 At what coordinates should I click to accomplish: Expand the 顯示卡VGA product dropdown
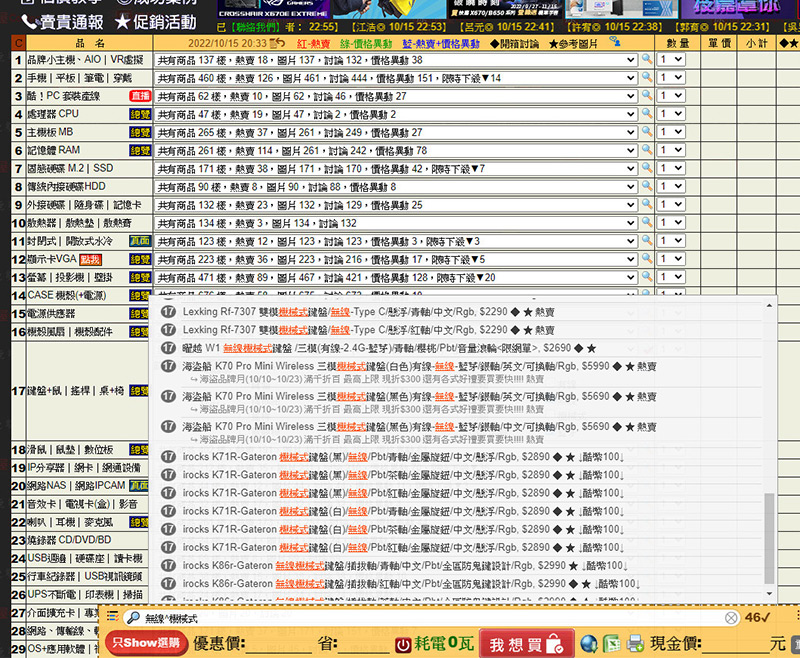(396, 260)
